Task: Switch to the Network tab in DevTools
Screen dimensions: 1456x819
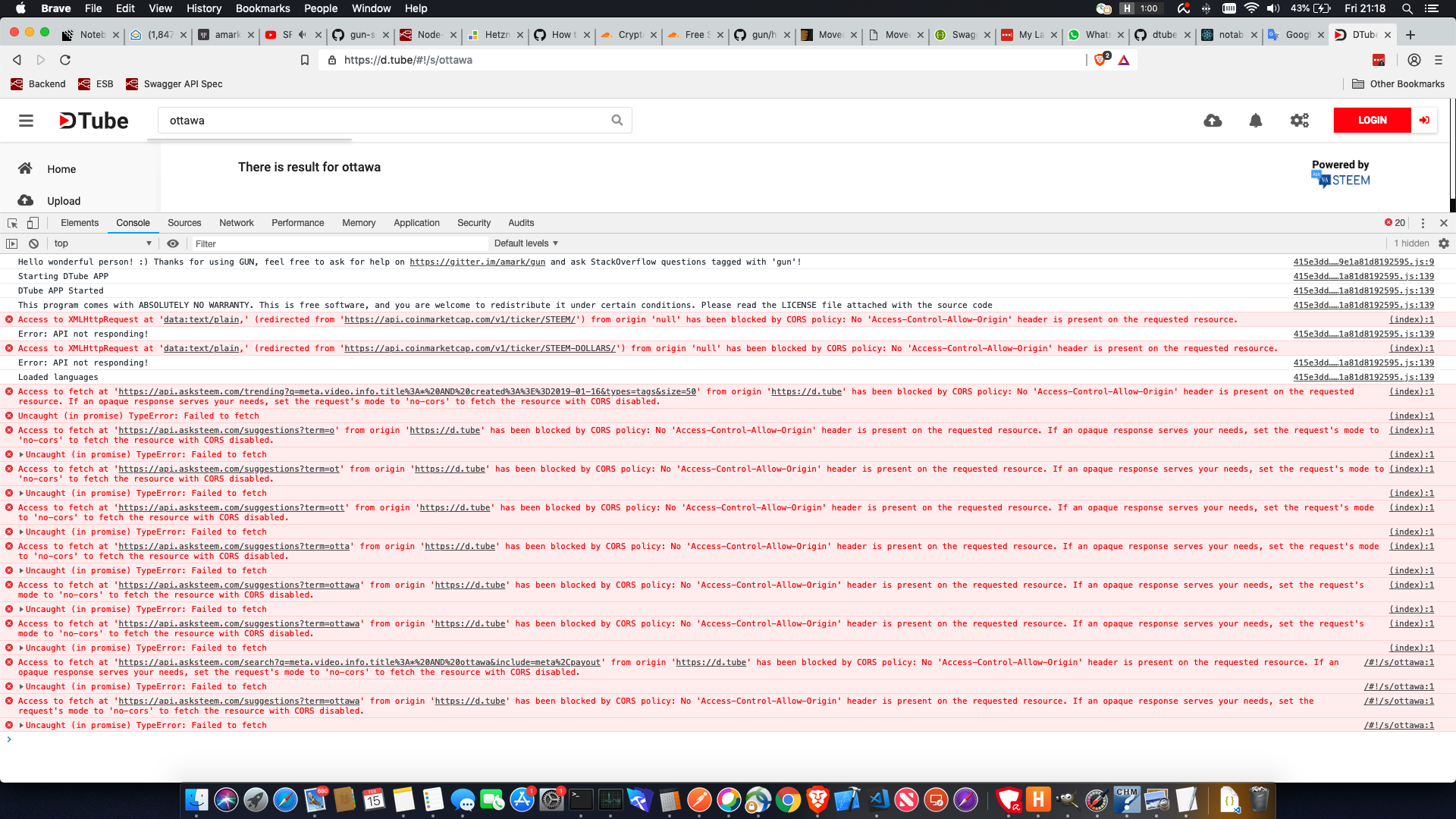Action: point(236,222)
